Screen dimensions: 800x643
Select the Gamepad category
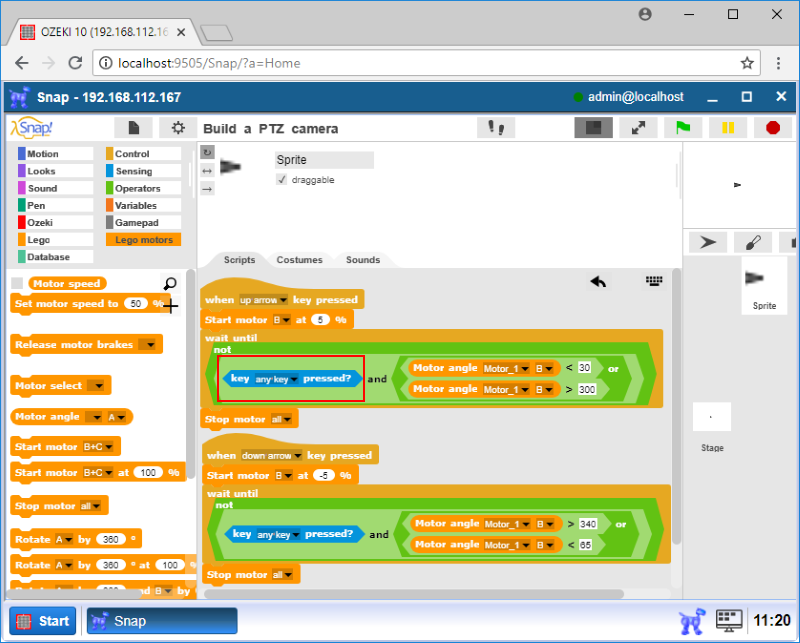[x=143, y=222]
